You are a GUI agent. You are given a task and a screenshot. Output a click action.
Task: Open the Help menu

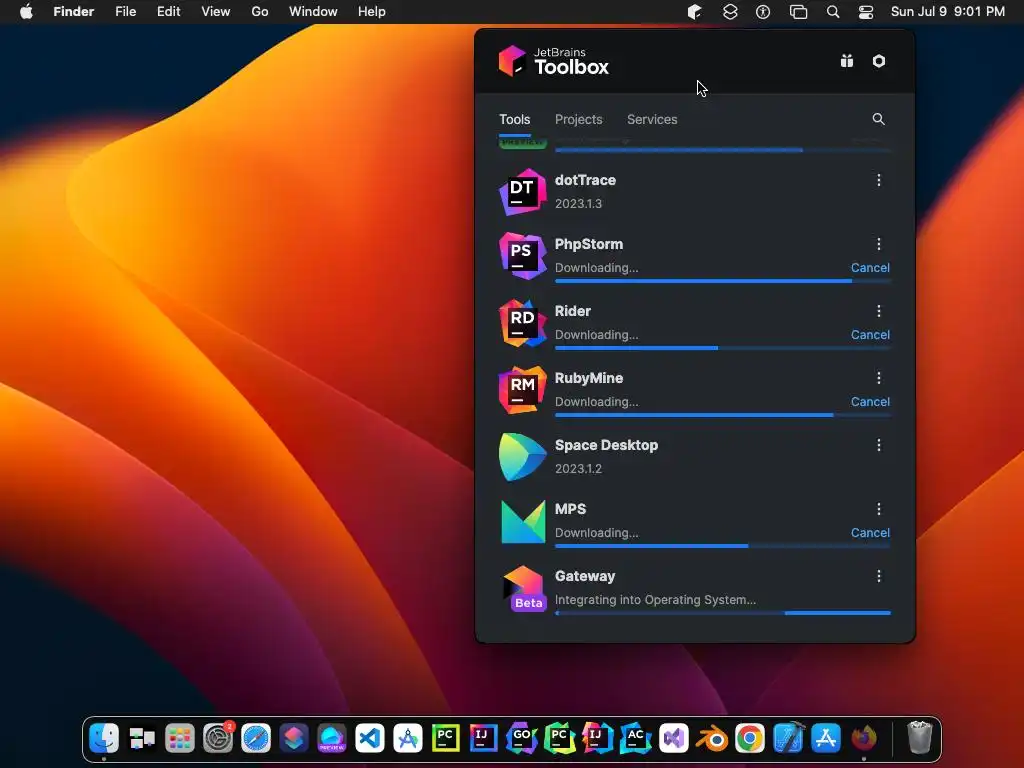click(x=372, y=12)
